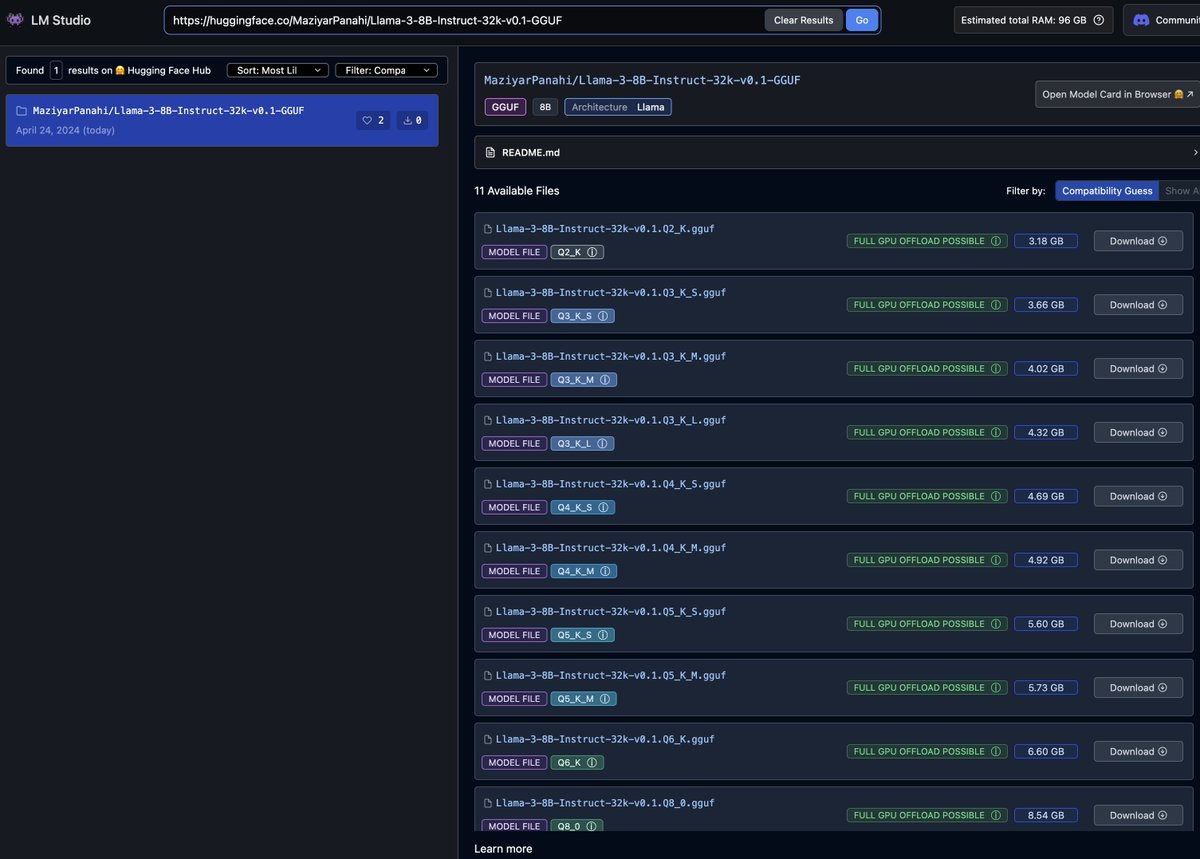Click the Hugging Face URL search field
Image resolution: width=1200 pixels, height=859 pixels.
[x=465, y=20]
